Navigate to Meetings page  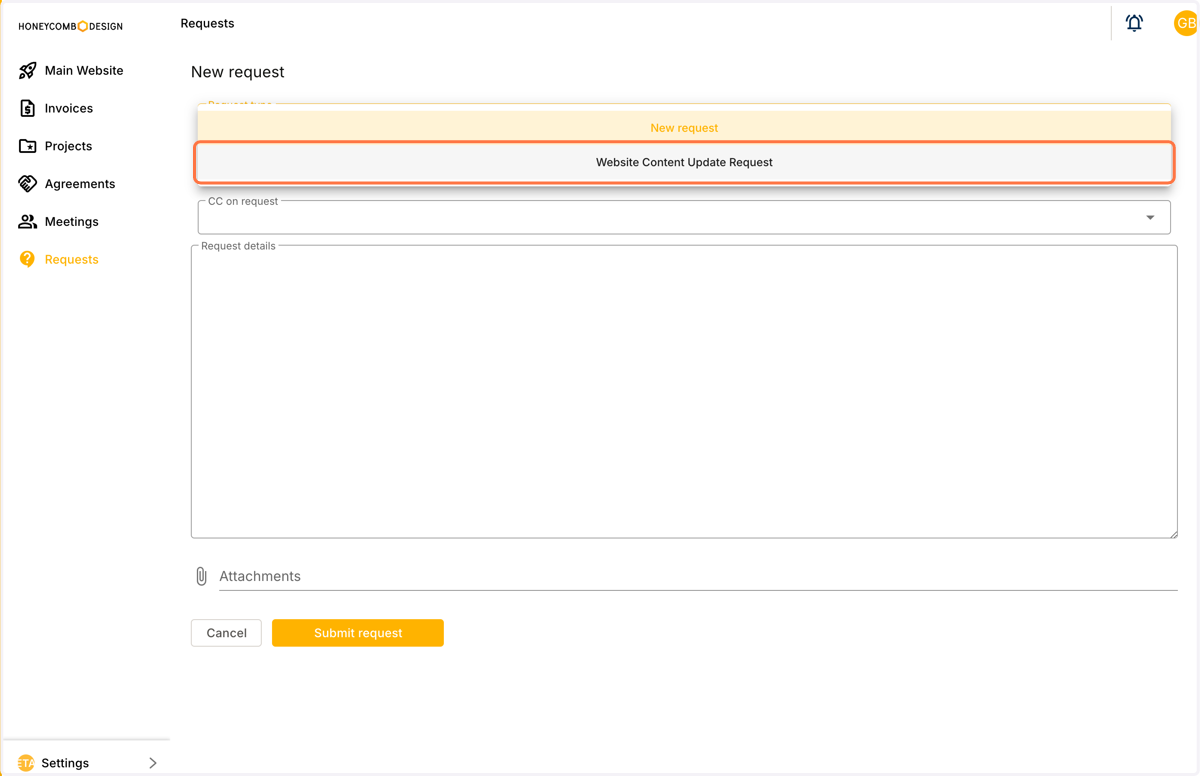72,222
